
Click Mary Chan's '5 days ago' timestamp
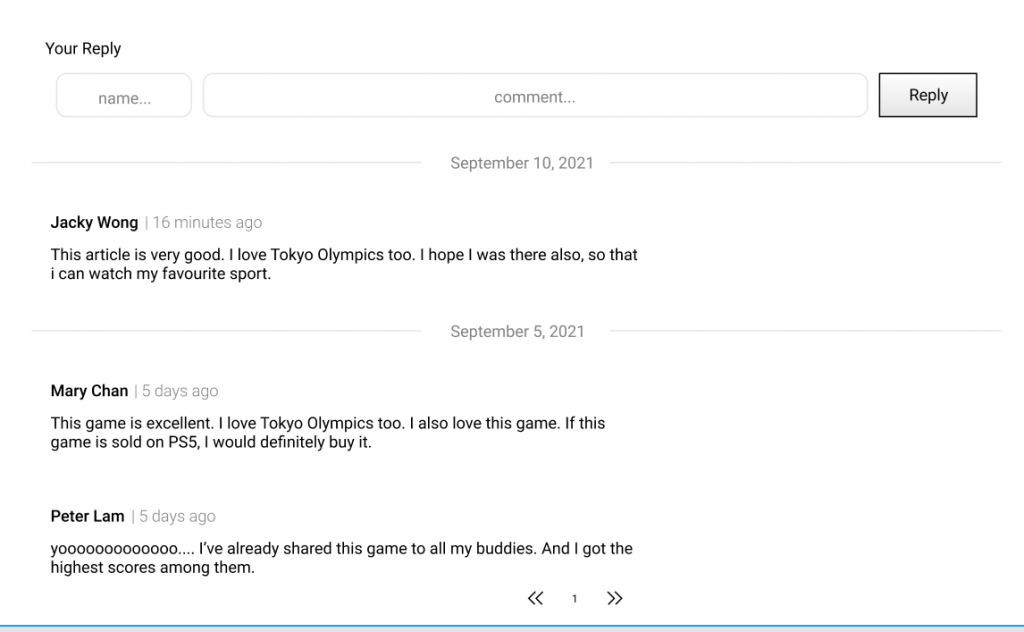coord(180,391)
